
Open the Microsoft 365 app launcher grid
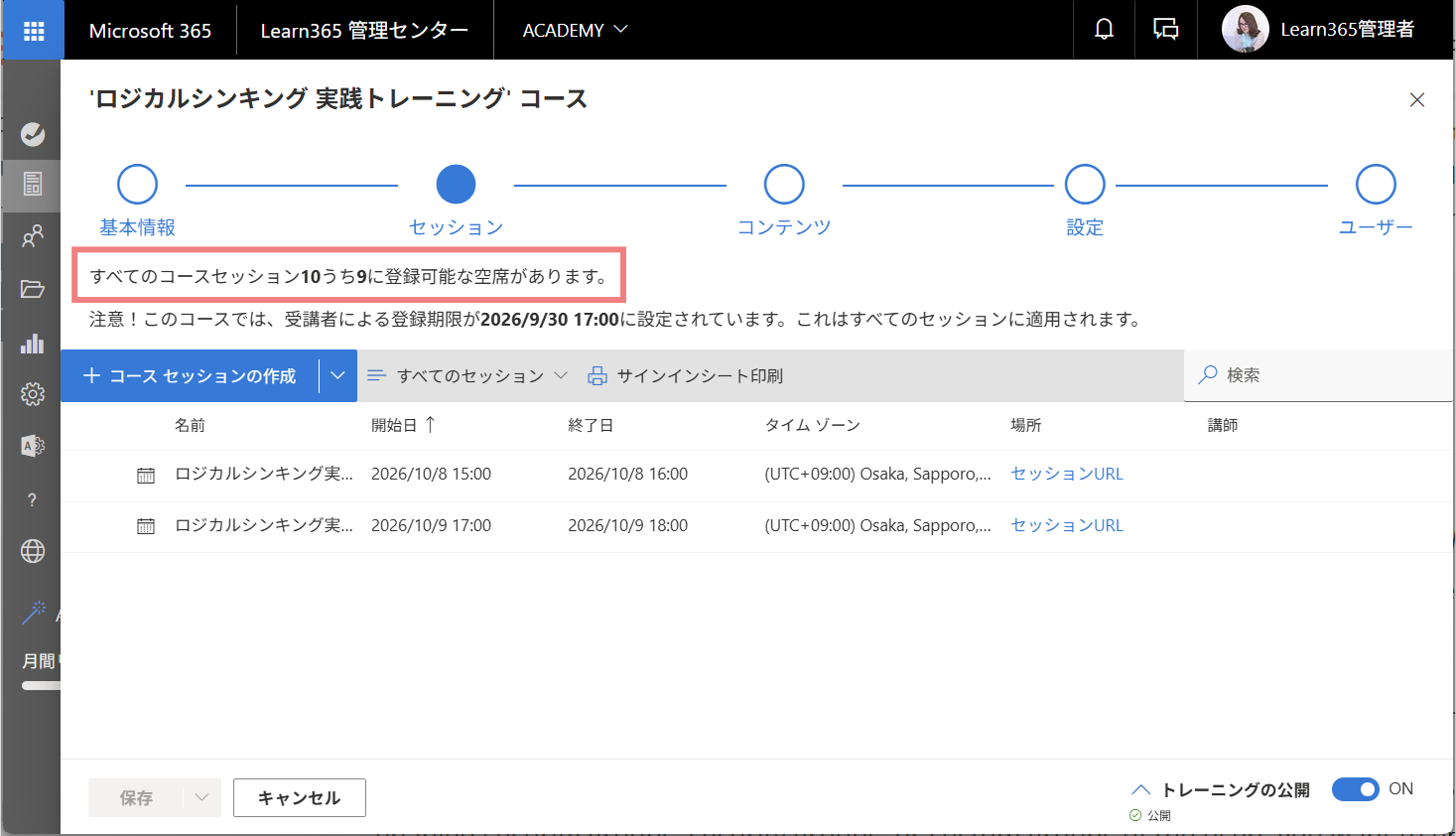pos(33,30)
